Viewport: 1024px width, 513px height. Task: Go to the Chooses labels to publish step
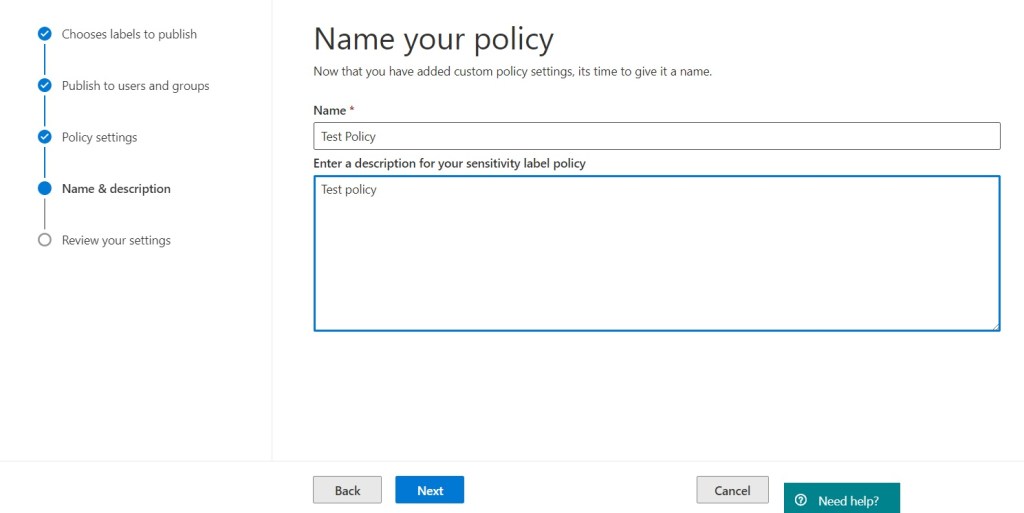tap(129, 34)
